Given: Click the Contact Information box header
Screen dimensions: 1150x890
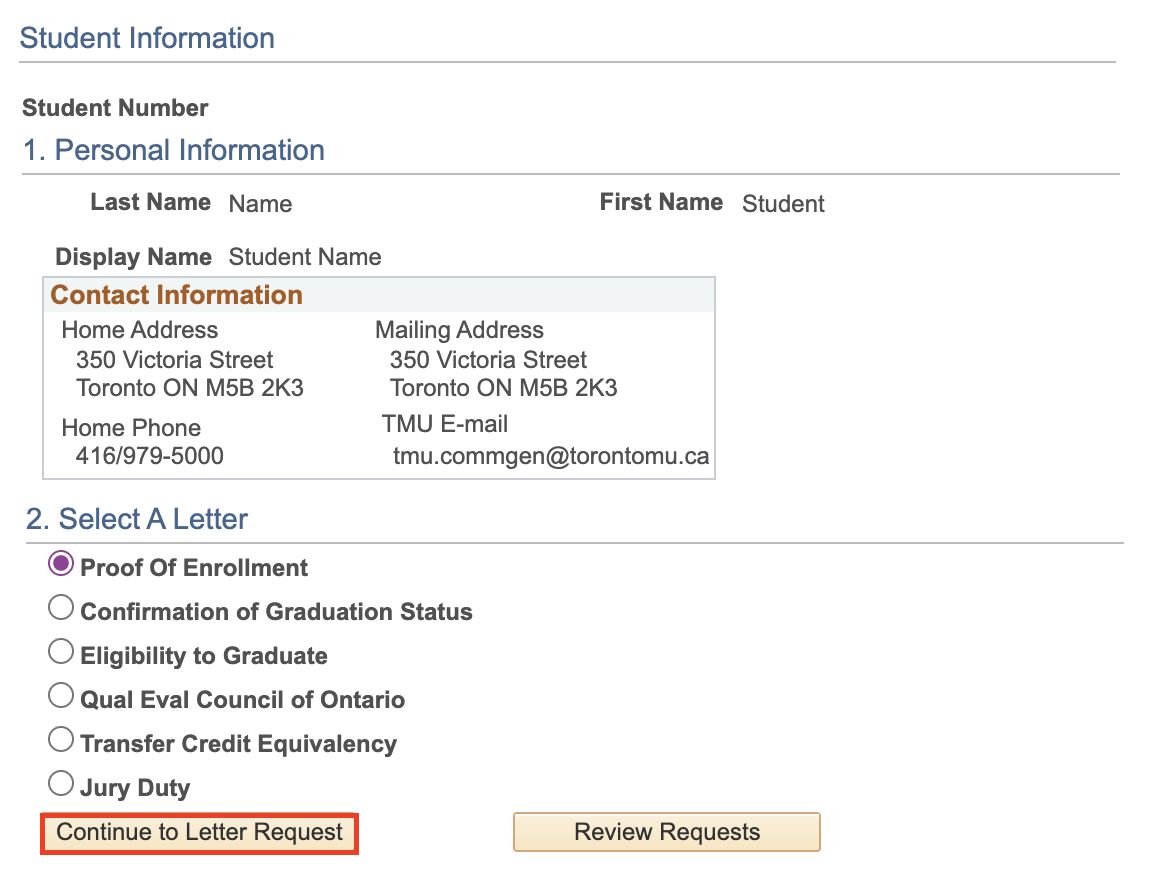Looking at the screenshot, I should tap(177, 295).
